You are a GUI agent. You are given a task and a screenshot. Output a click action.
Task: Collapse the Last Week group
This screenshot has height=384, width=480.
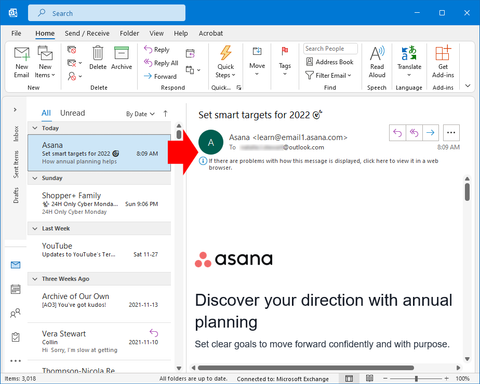(x=35, y=229)
